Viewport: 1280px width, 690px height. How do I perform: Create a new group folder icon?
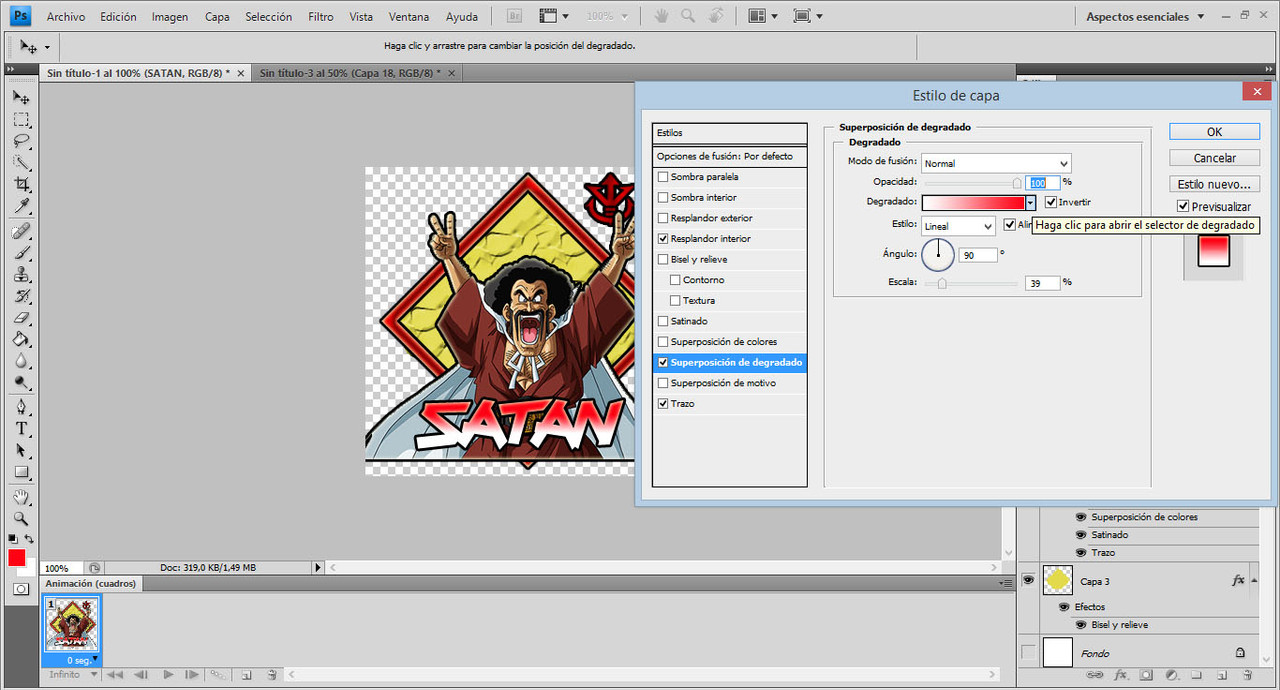(1195, 676)
